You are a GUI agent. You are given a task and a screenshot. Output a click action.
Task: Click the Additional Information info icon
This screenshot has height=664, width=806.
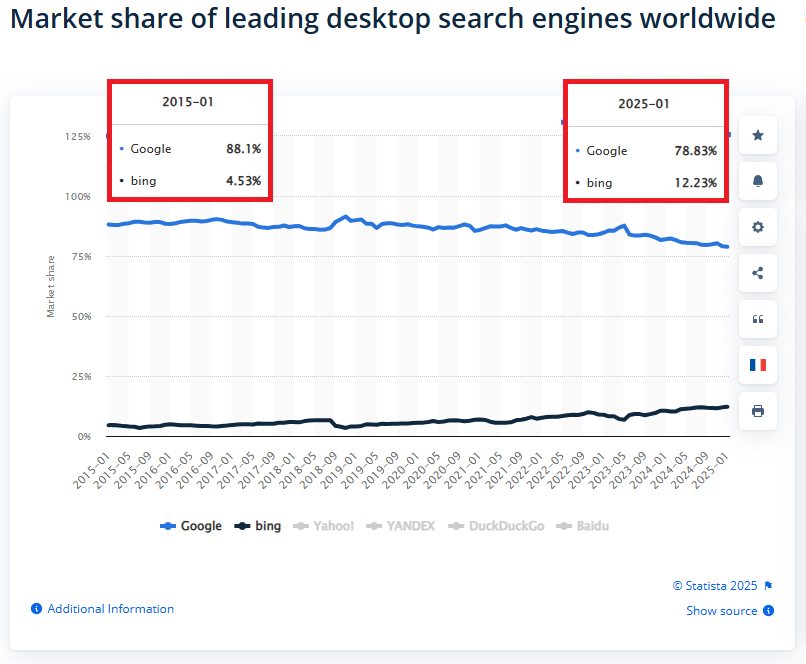pos(36,608)
